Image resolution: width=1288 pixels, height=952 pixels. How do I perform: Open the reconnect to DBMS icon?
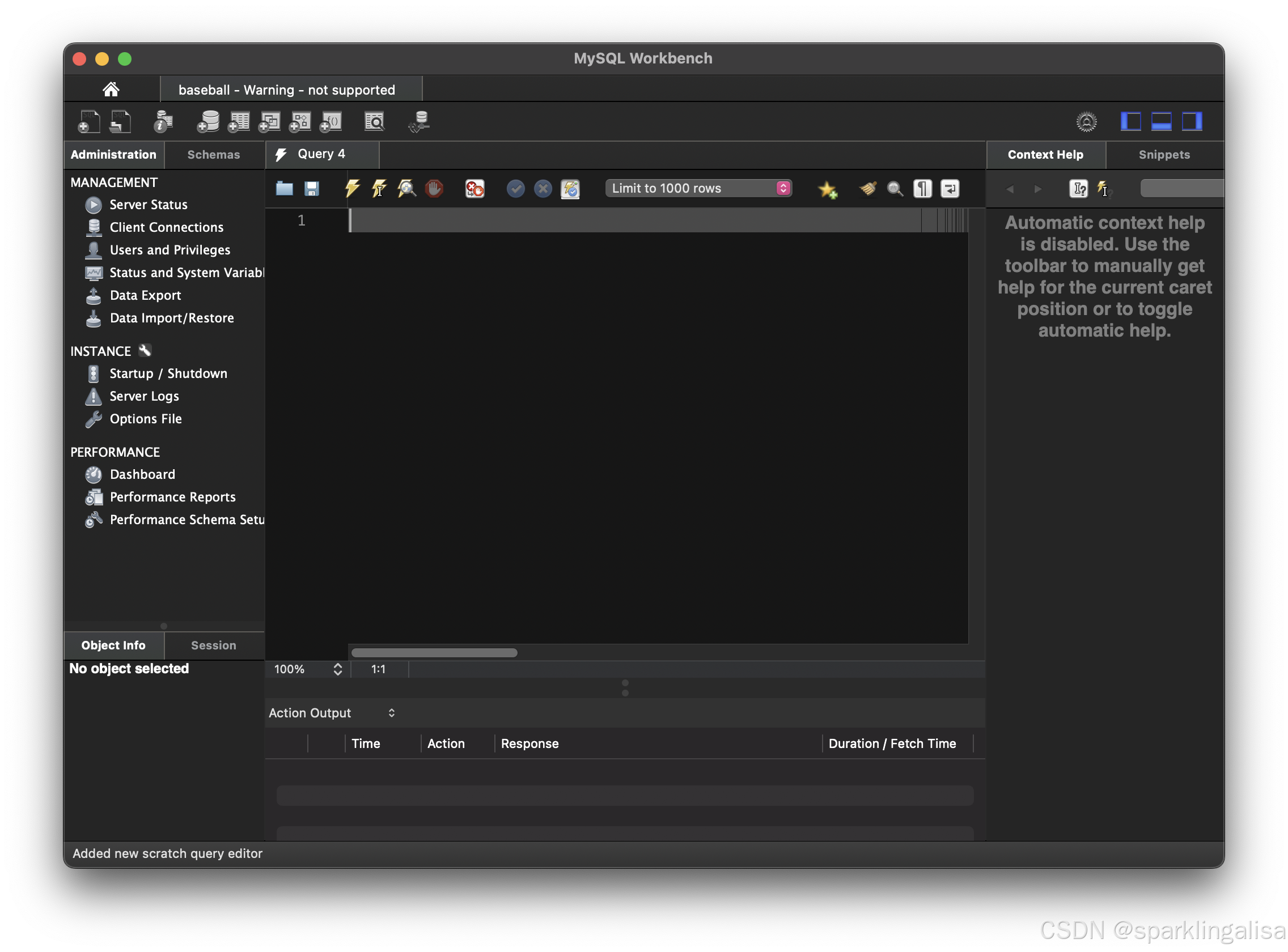pyautogui.click(x=419, y=122)
